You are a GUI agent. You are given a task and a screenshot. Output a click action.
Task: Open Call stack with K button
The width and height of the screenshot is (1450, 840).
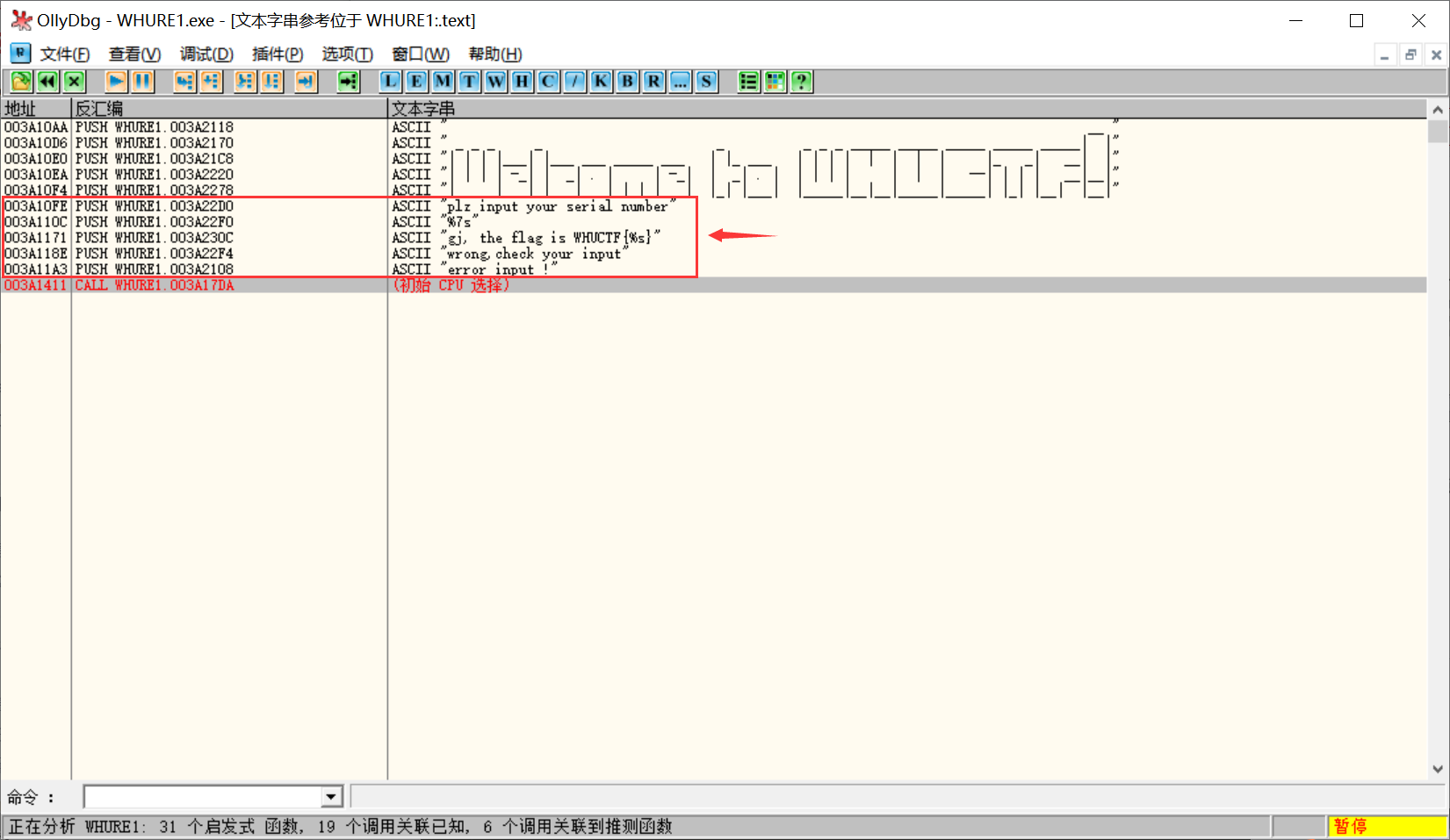tap(601, 82)
